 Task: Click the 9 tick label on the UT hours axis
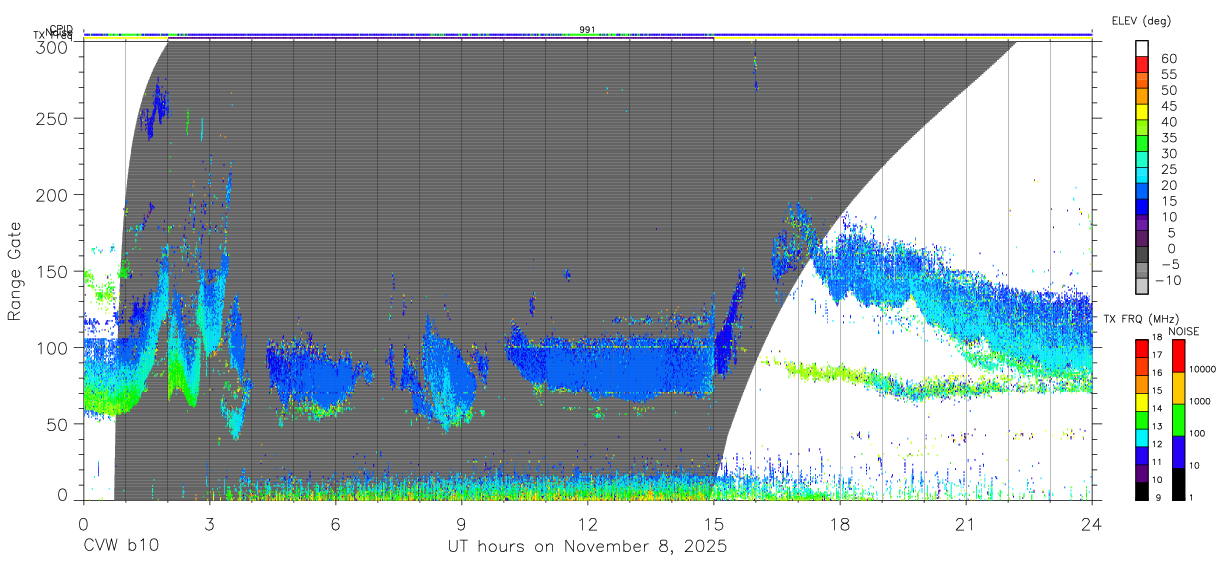point(461,523)
